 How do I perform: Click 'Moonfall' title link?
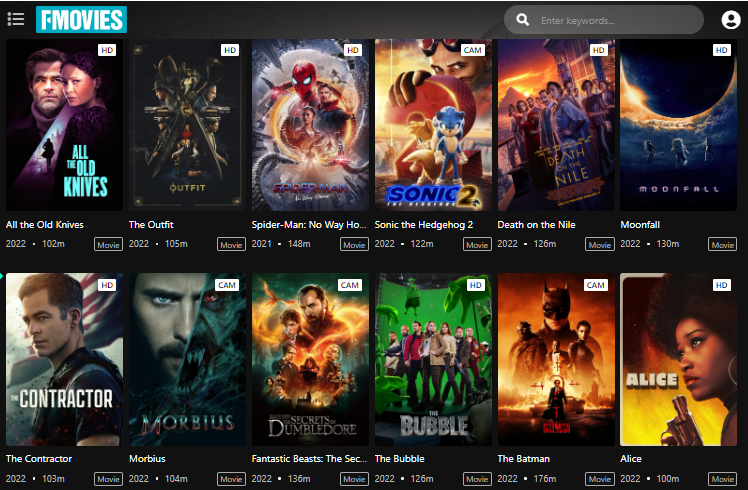[x=640, y=225]
